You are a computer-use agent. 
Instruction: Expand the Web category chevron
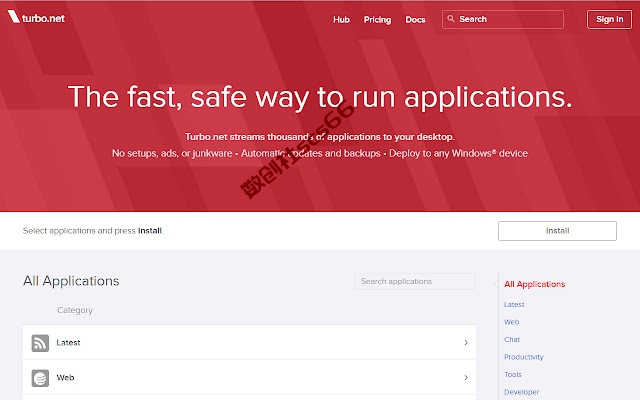tap(466, 378)
